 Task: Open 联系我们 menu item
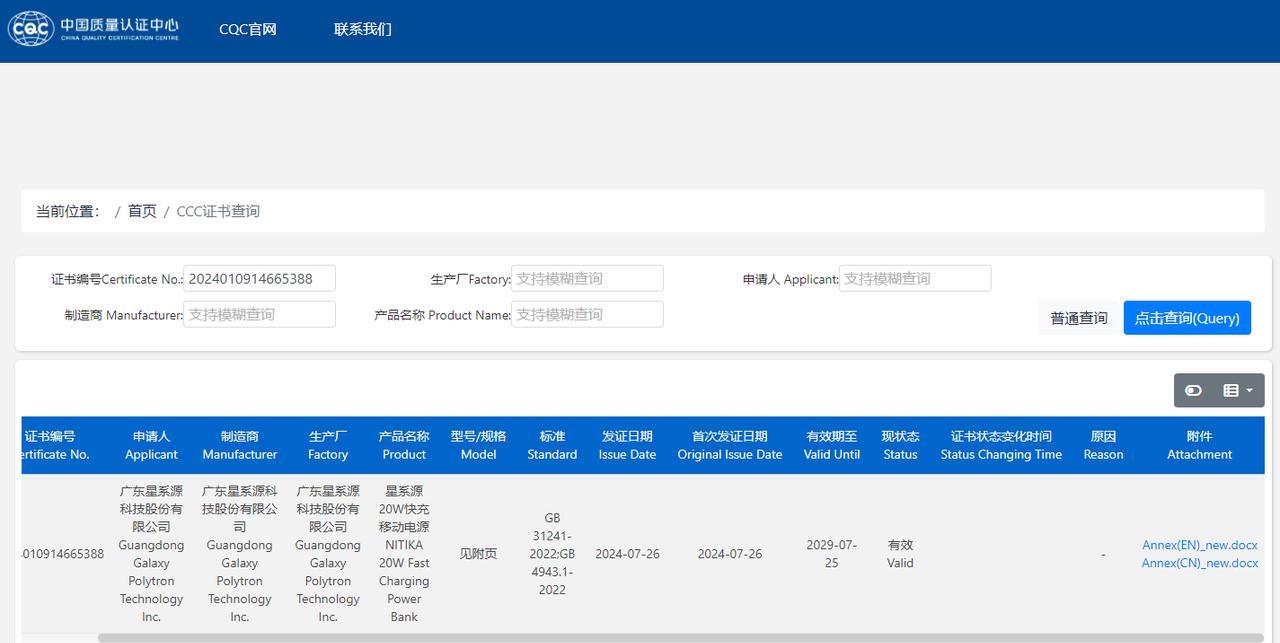click(x=363, y=29)
